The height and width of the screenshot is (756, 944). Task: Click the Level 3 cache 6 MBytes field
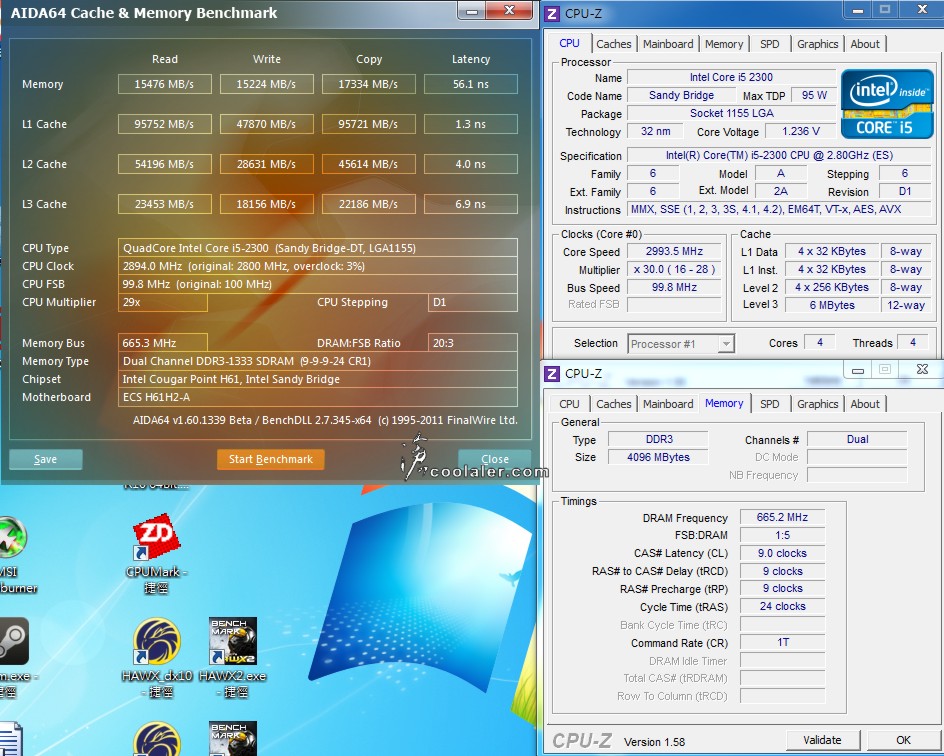[x=832, y=305]
